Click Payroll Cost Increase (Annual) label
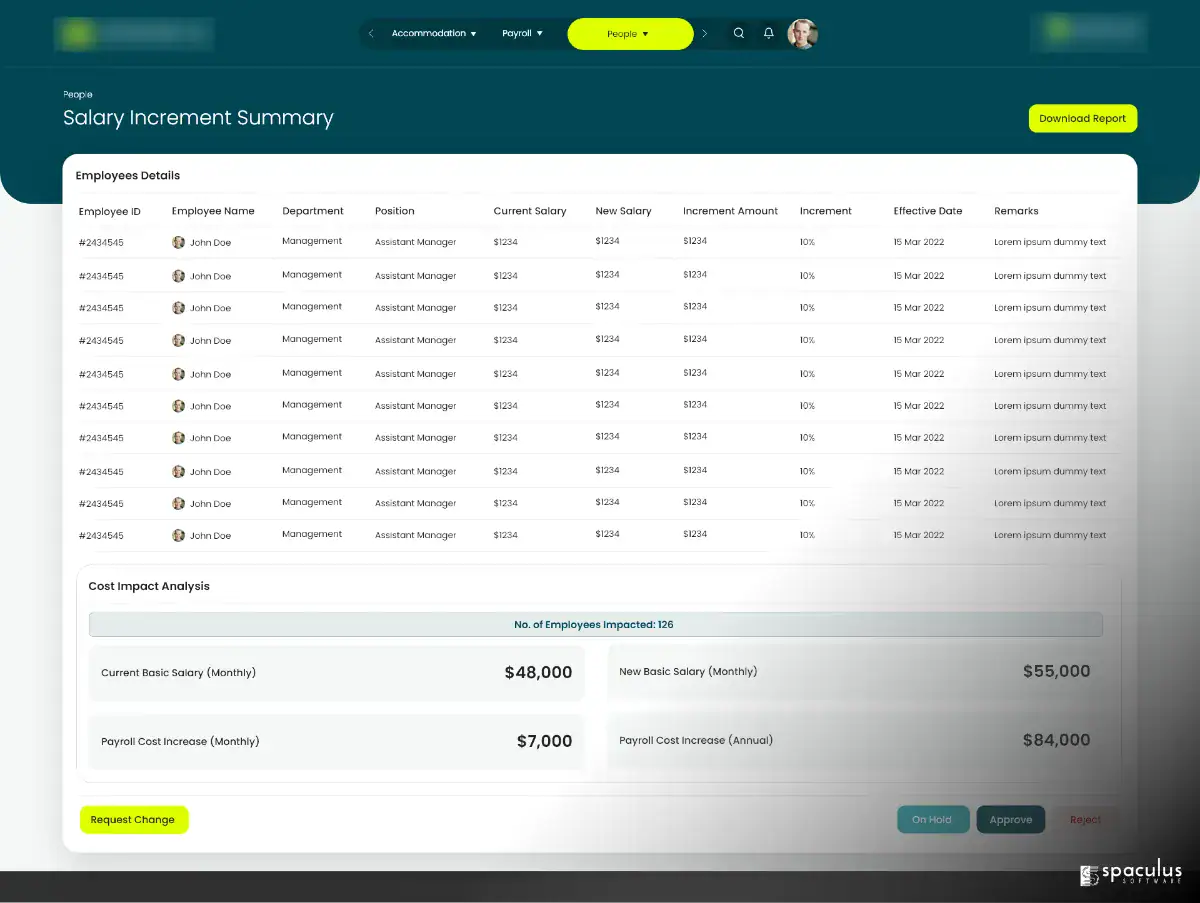 pos(696,741)
